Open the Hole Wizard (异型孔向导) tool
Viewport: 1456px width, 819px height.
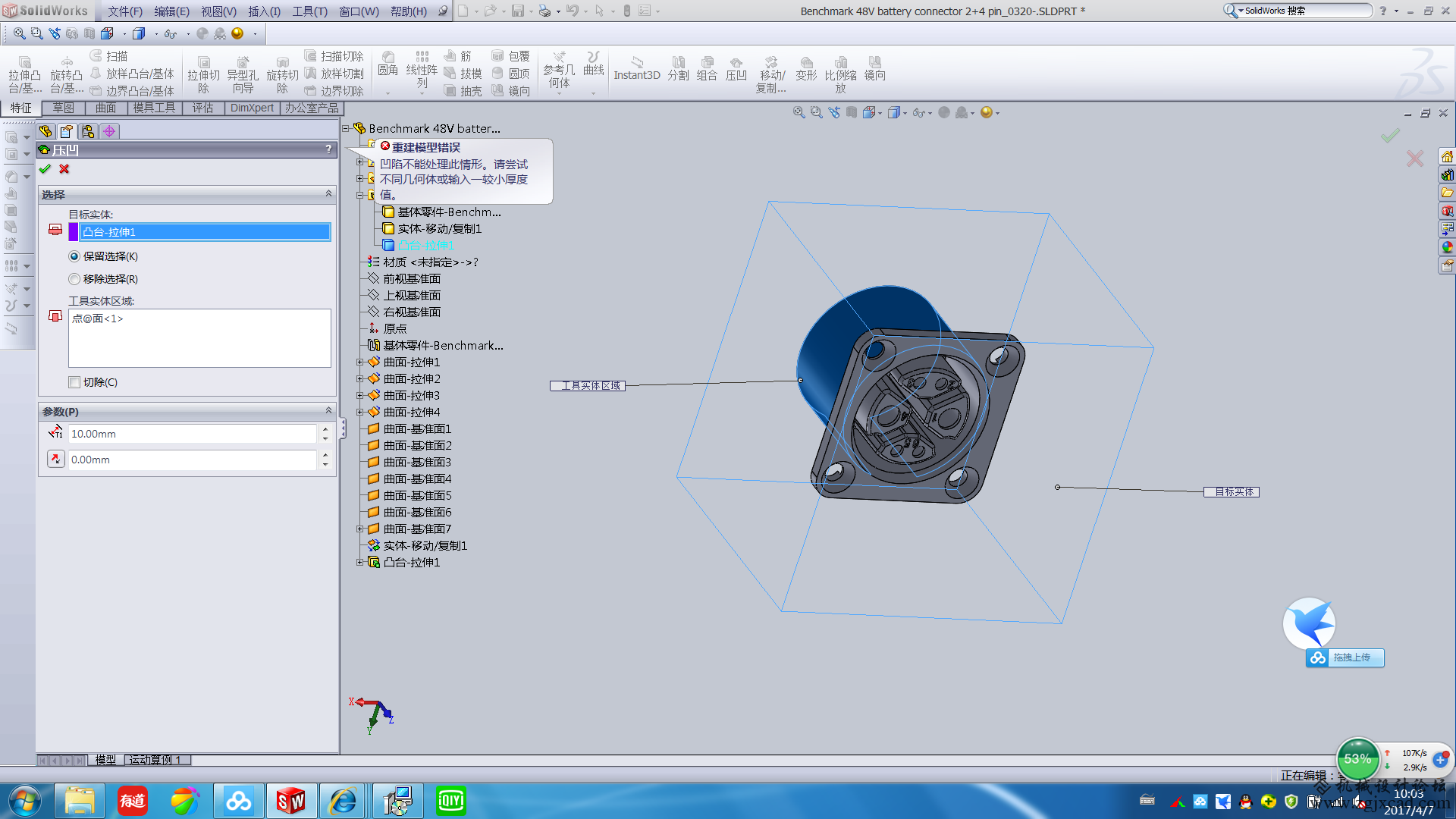coord(243,74)
